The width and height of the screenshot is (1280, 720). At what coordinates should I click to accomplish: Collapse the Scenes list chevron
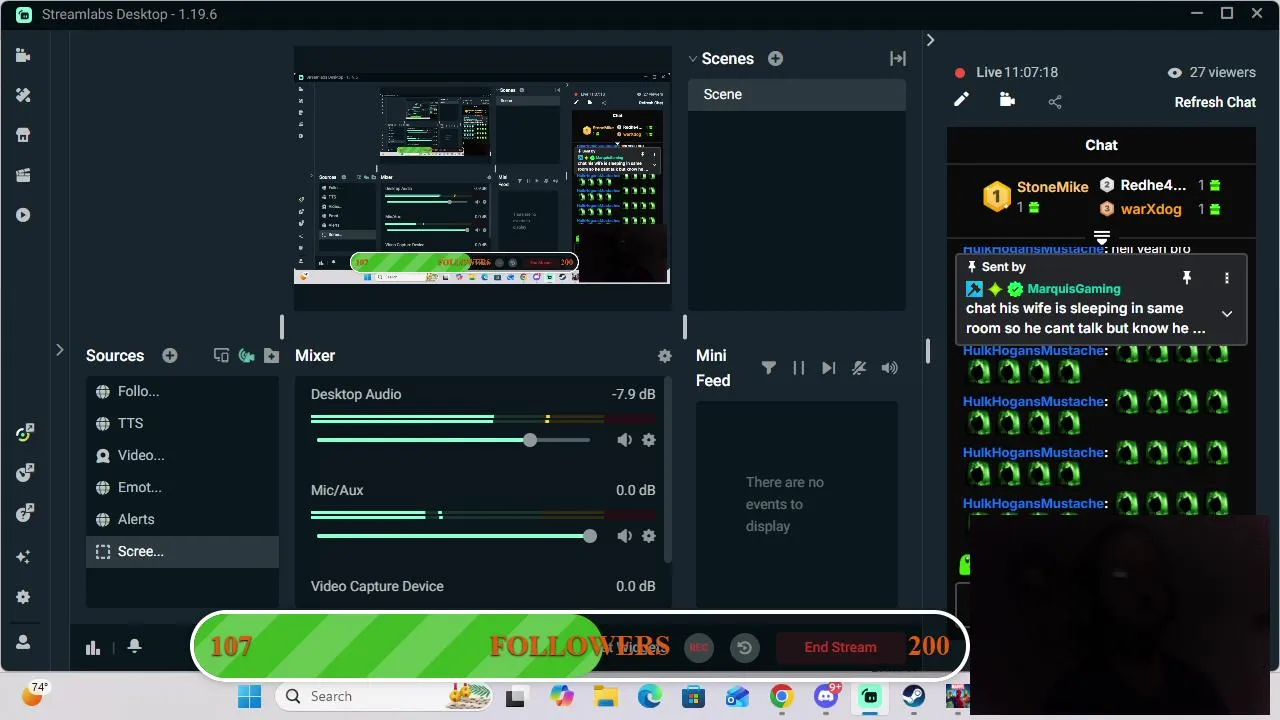coord(692,59)
